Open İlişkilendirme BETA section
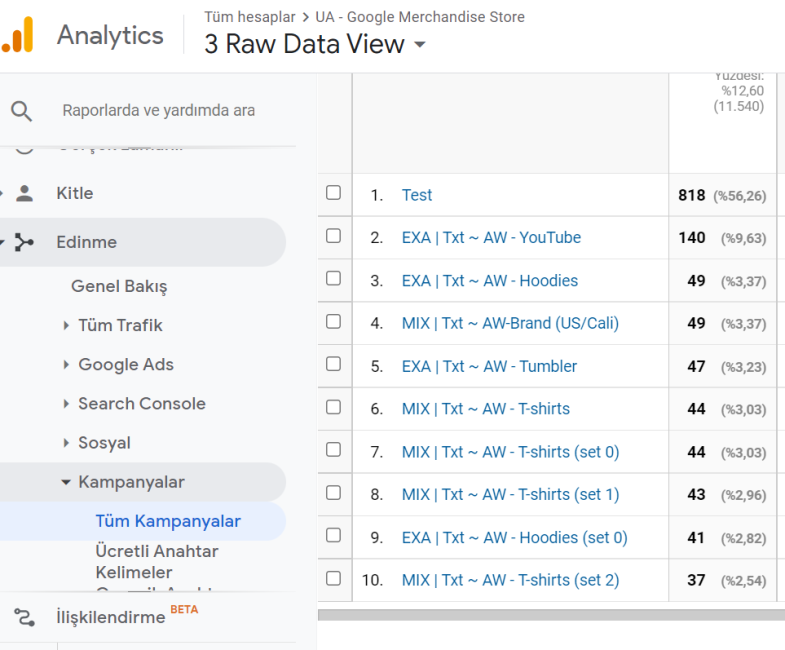The width and height of the screenshot is (785, 650). (x=127, y=617)
